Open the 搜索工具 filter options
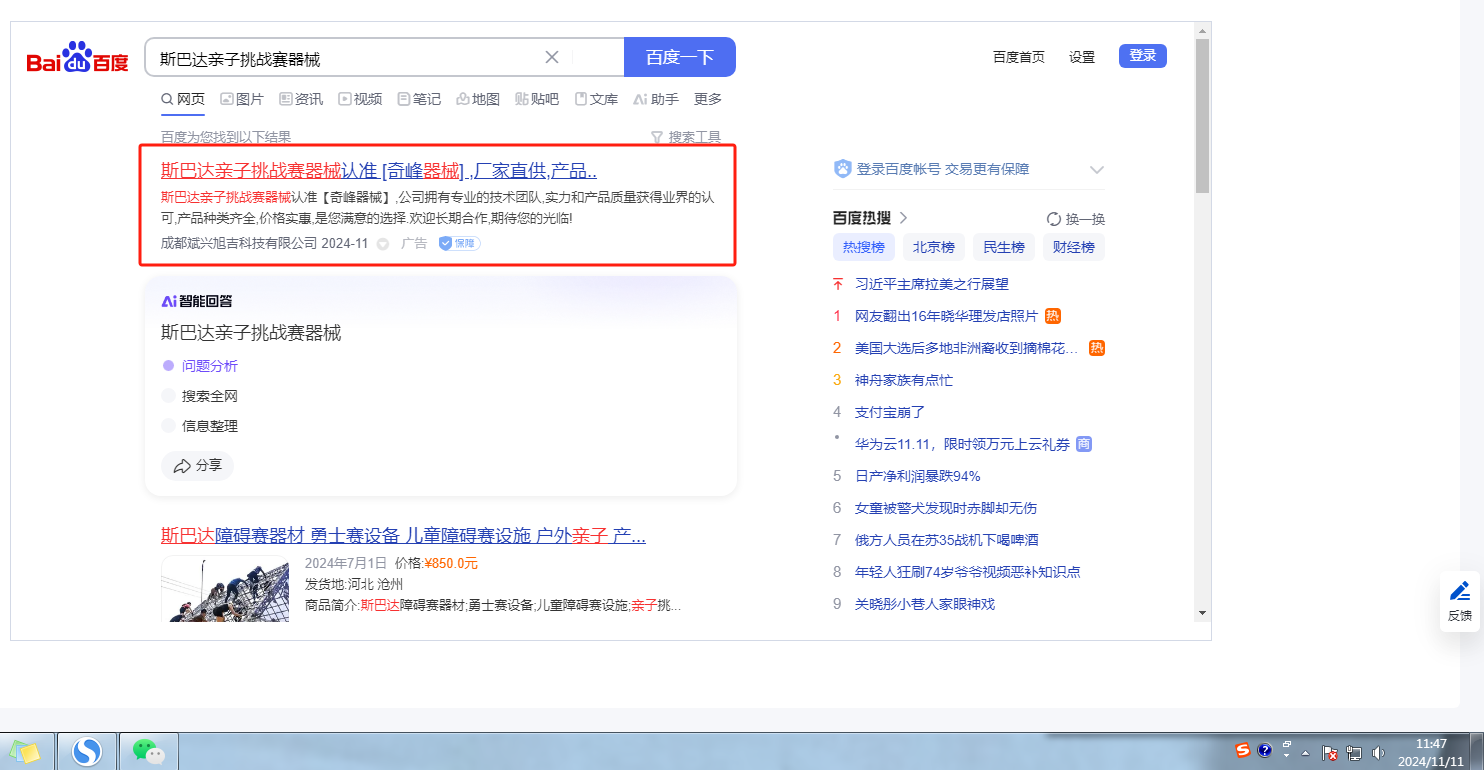Image resolution: width=1484 pixels, height=770 pixels. click(685, 137)
